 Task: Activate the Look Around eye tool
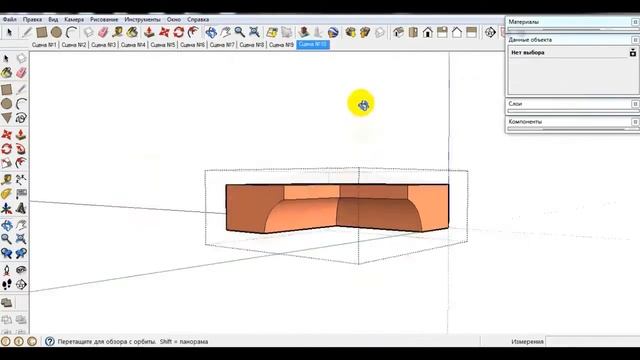click(x=21, y=270)
